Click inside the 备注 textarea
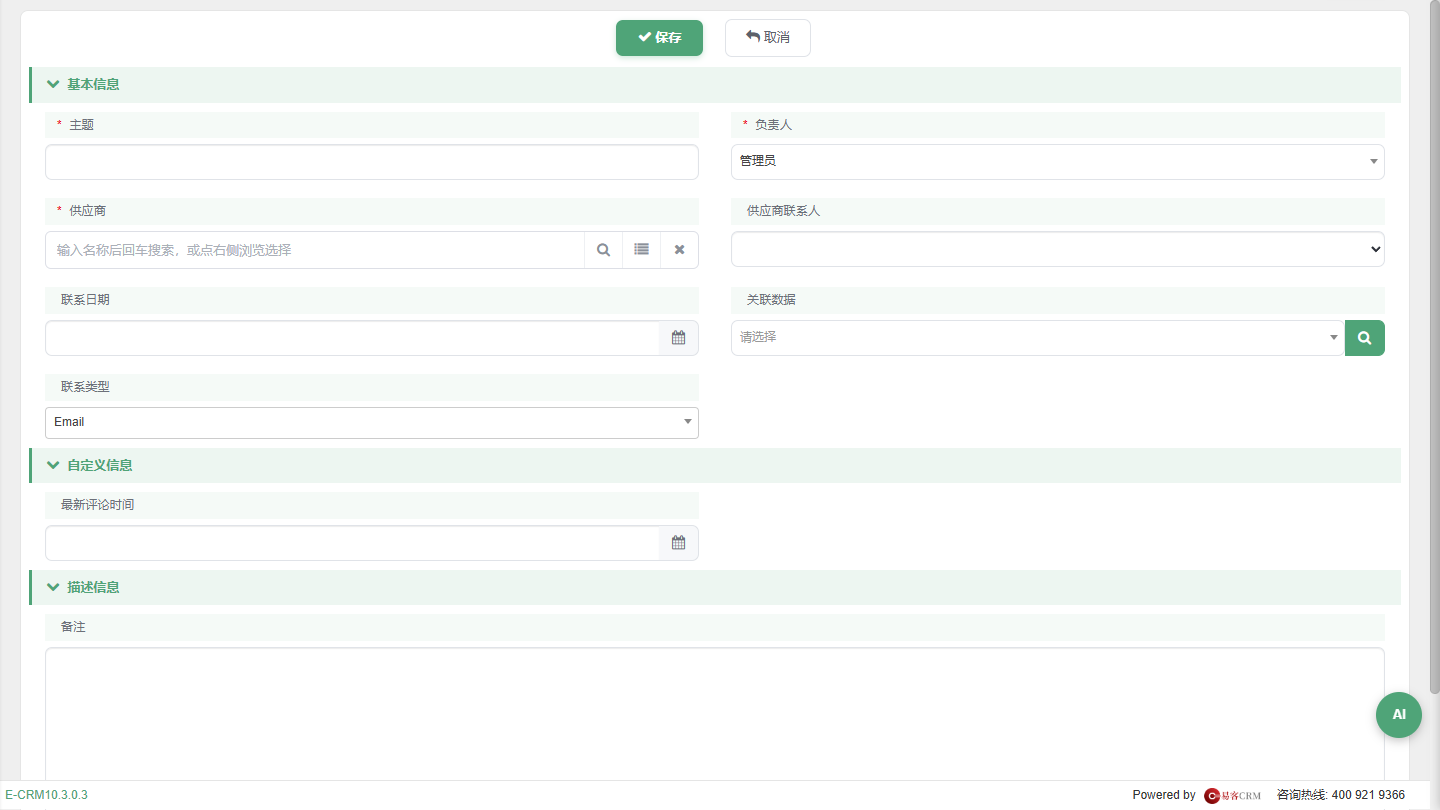1440x810 pixels. pyautogui.click(x=714, y=714)
